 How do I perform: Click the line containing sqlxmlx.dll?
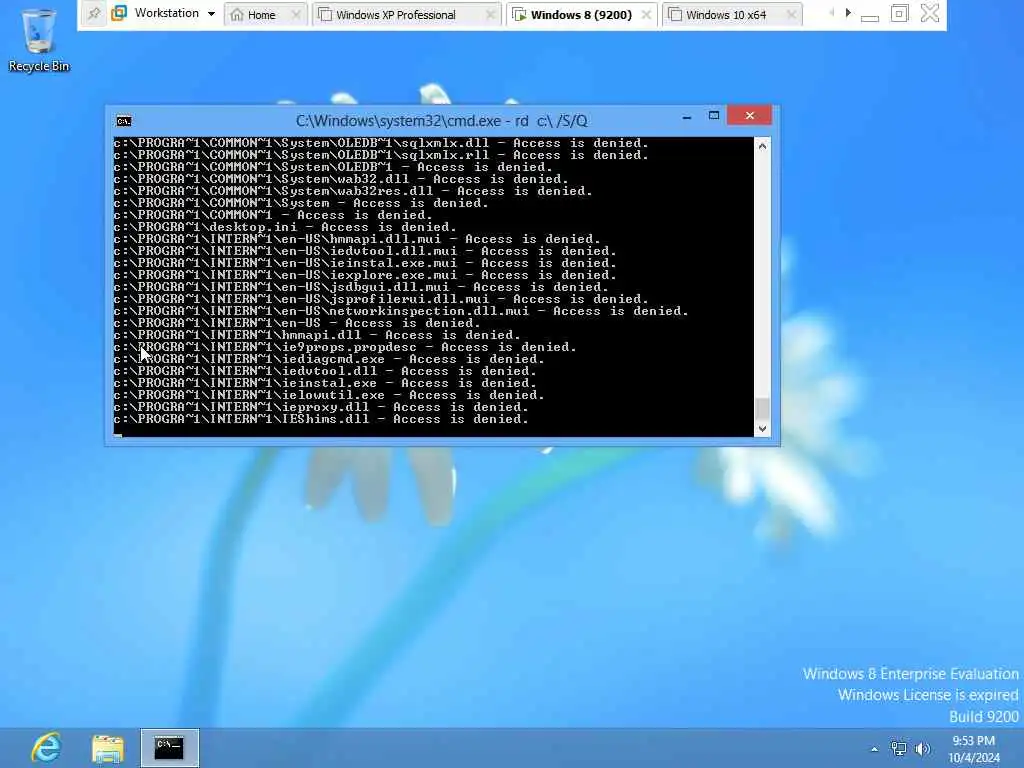click(381, 143)
